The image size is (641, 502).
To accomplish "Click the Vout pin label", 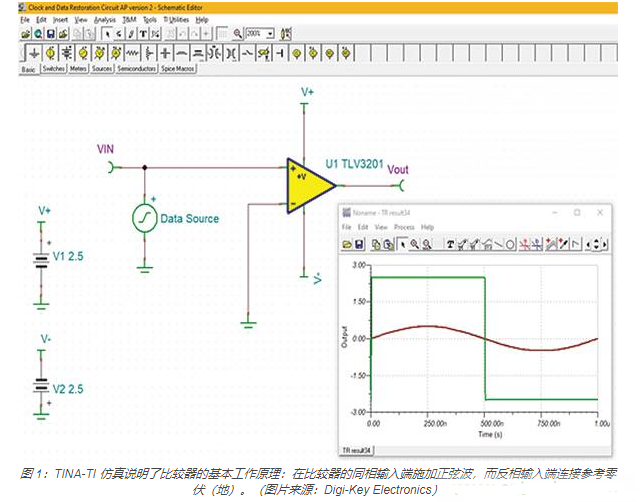I will (398, 170).
